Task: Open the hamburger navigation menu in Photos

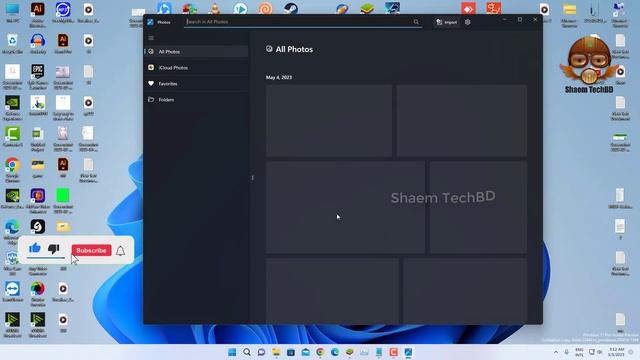Action: (x=151, y=38)
